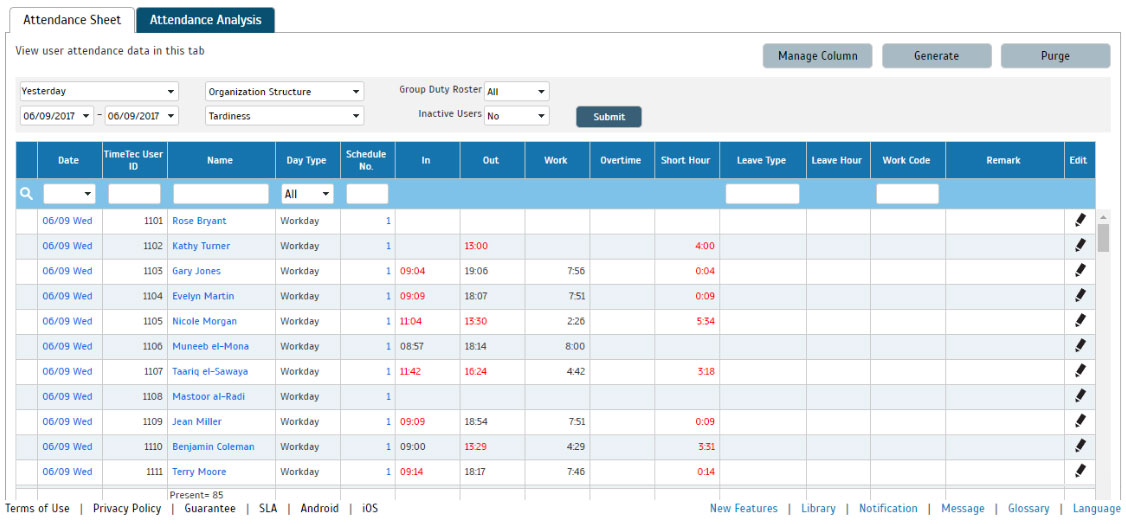Screen dimensions: 1126x524
Task: Open Rose Bryant name link
Action: 199,220
